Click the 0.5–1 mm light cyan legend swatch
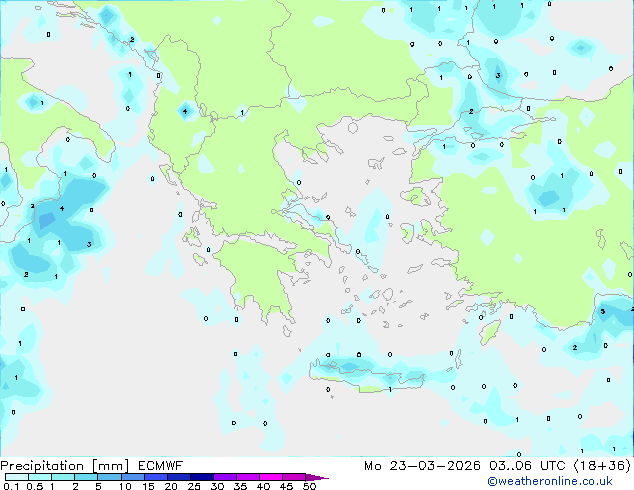This screenshot has height=490, width=634. pyautogui.click(x=40, y=477)
